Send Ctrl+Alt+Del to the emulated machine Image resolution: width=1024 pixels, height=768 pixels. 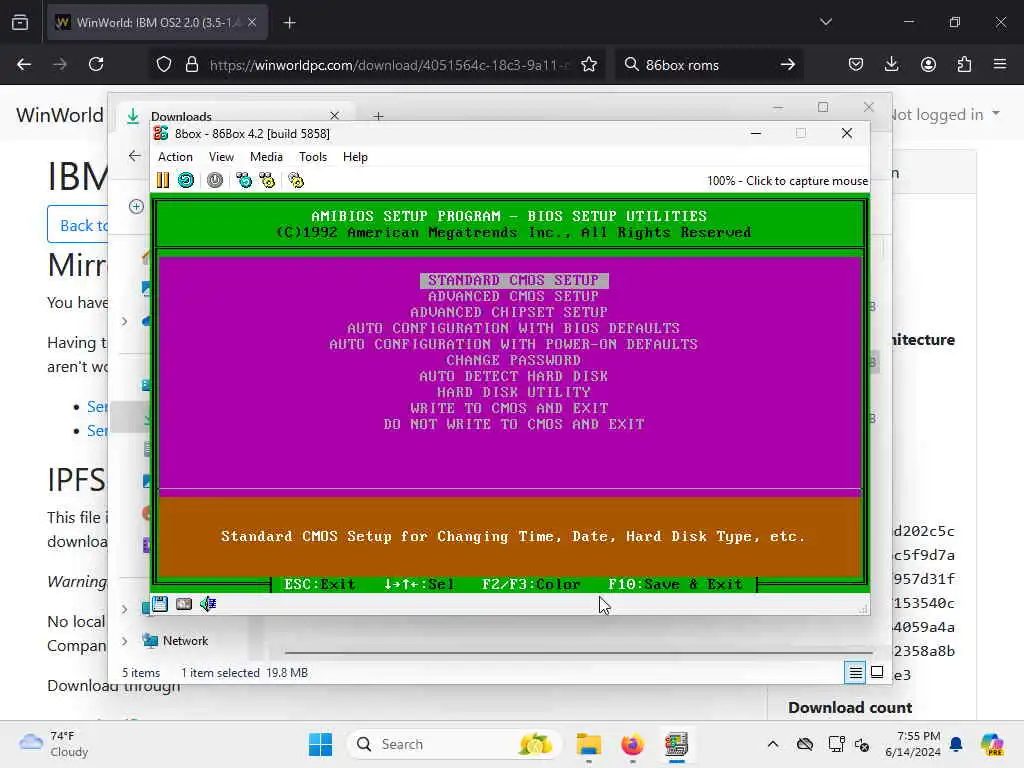click(244, 180)
